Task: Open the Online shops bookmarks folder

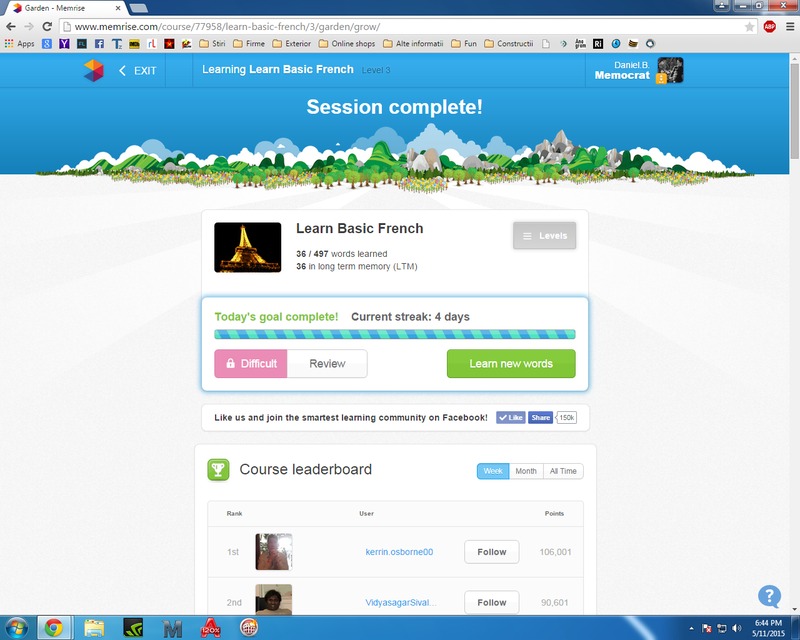Action: [x=347, y=44]
